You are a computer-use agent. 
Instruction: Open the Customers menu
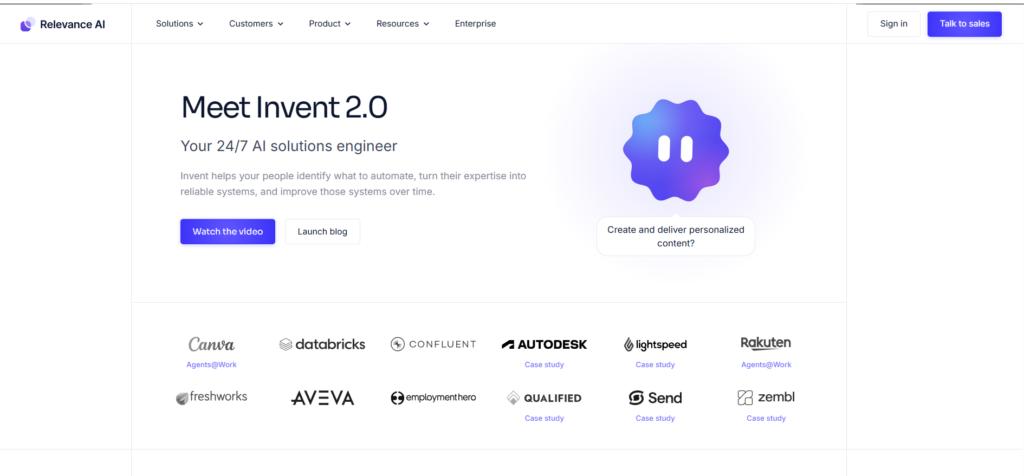[256, 24]
